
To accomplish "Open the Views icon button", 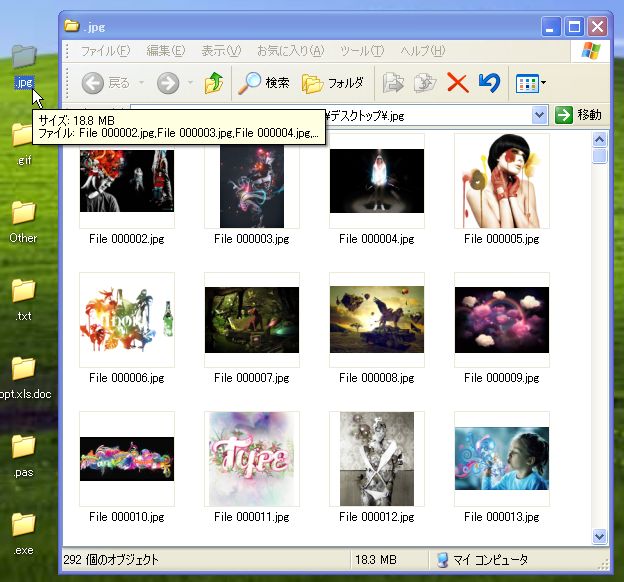I will tap(527, 84).
